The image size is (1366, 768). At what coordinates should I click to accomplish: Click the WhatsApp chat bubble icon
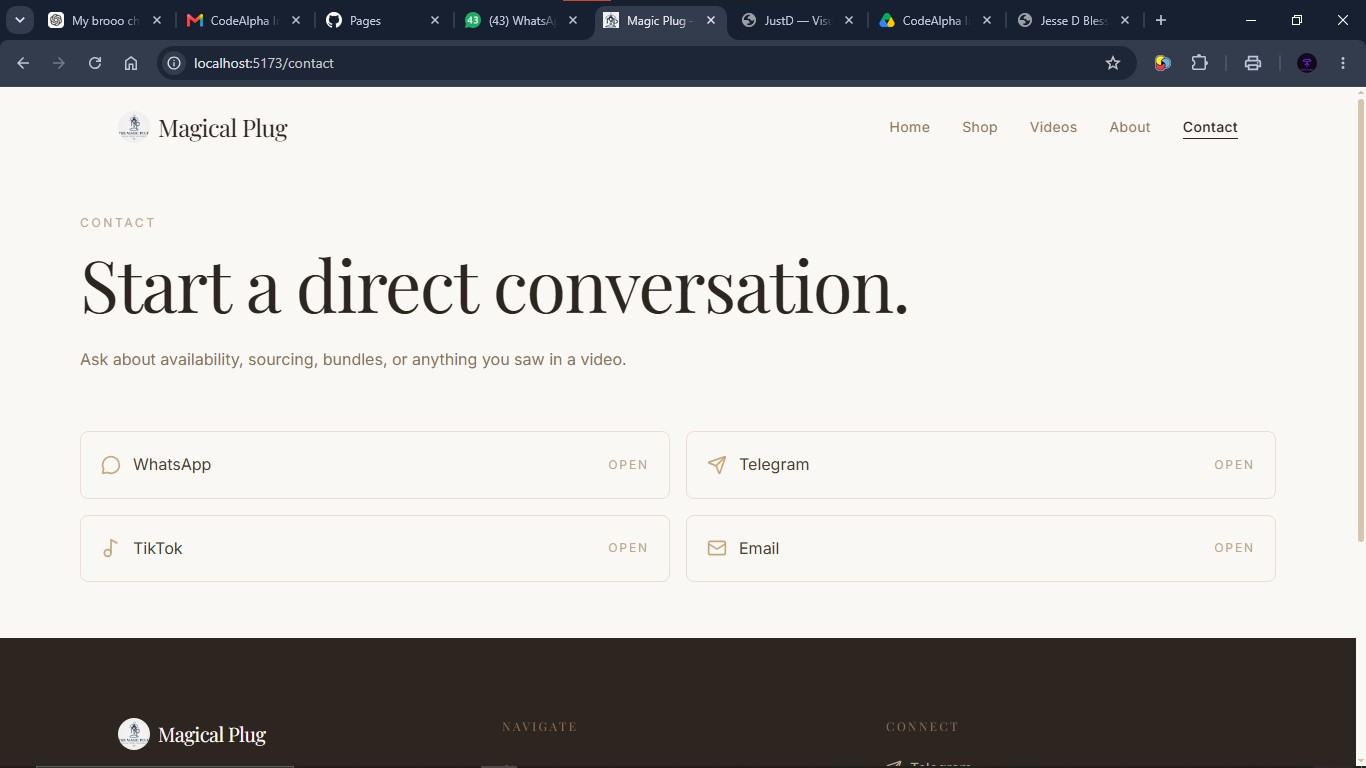(111, 465)
